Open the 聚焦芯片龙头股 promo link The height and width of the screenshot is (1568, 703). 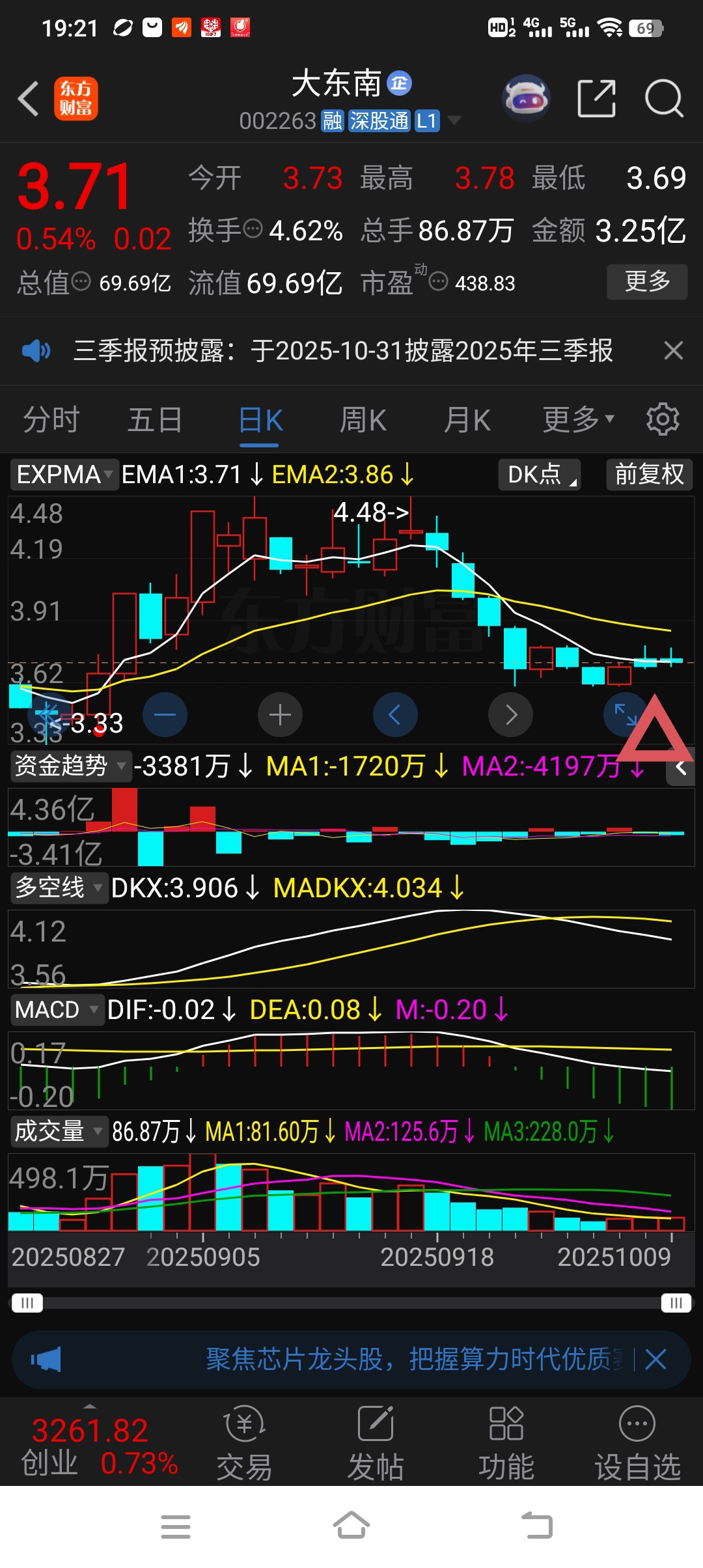pyautogui.click(x=415, y=1360)
